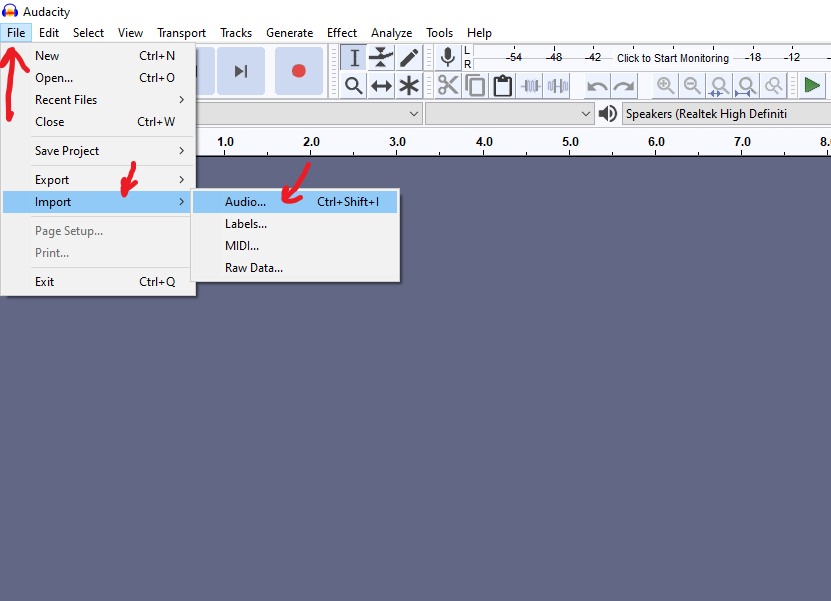Click the Zoom In magnifier button
The width and height of the screenshot is (831, 601).
tap(665, 86)
